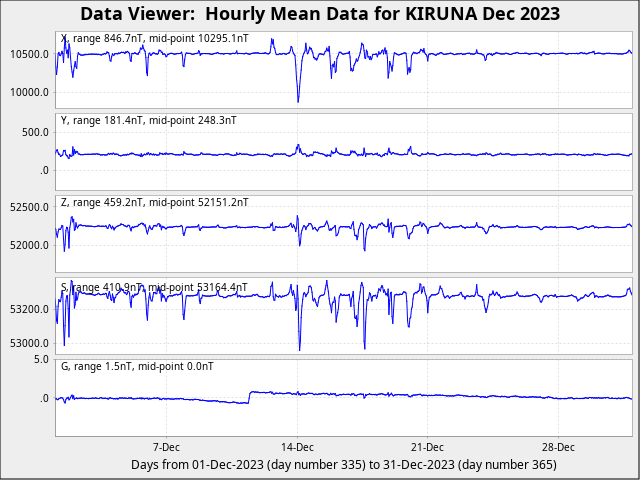Select the 53000.0 tick on the S plot
This screenshot has width=640, height=480.
(29, 343)
